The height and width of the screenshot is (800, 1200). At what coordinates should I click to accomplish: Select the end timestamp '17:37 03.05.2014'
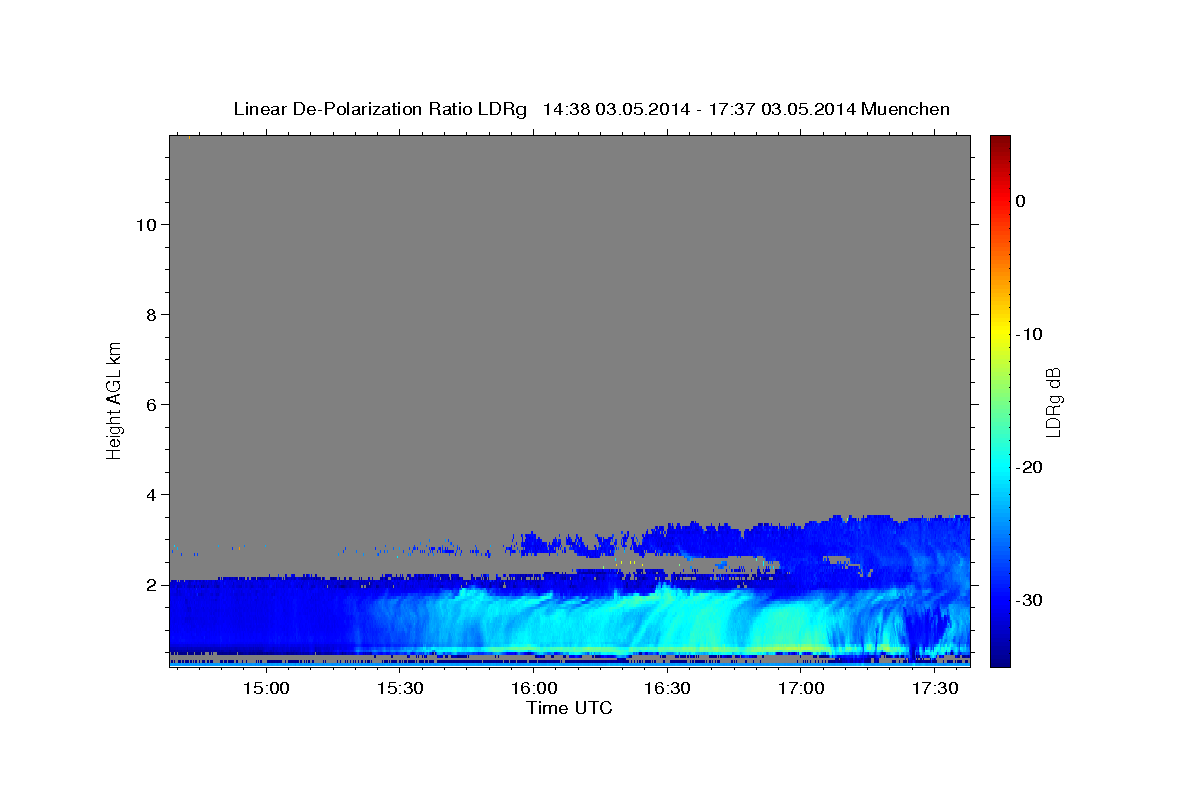[781, 109]
